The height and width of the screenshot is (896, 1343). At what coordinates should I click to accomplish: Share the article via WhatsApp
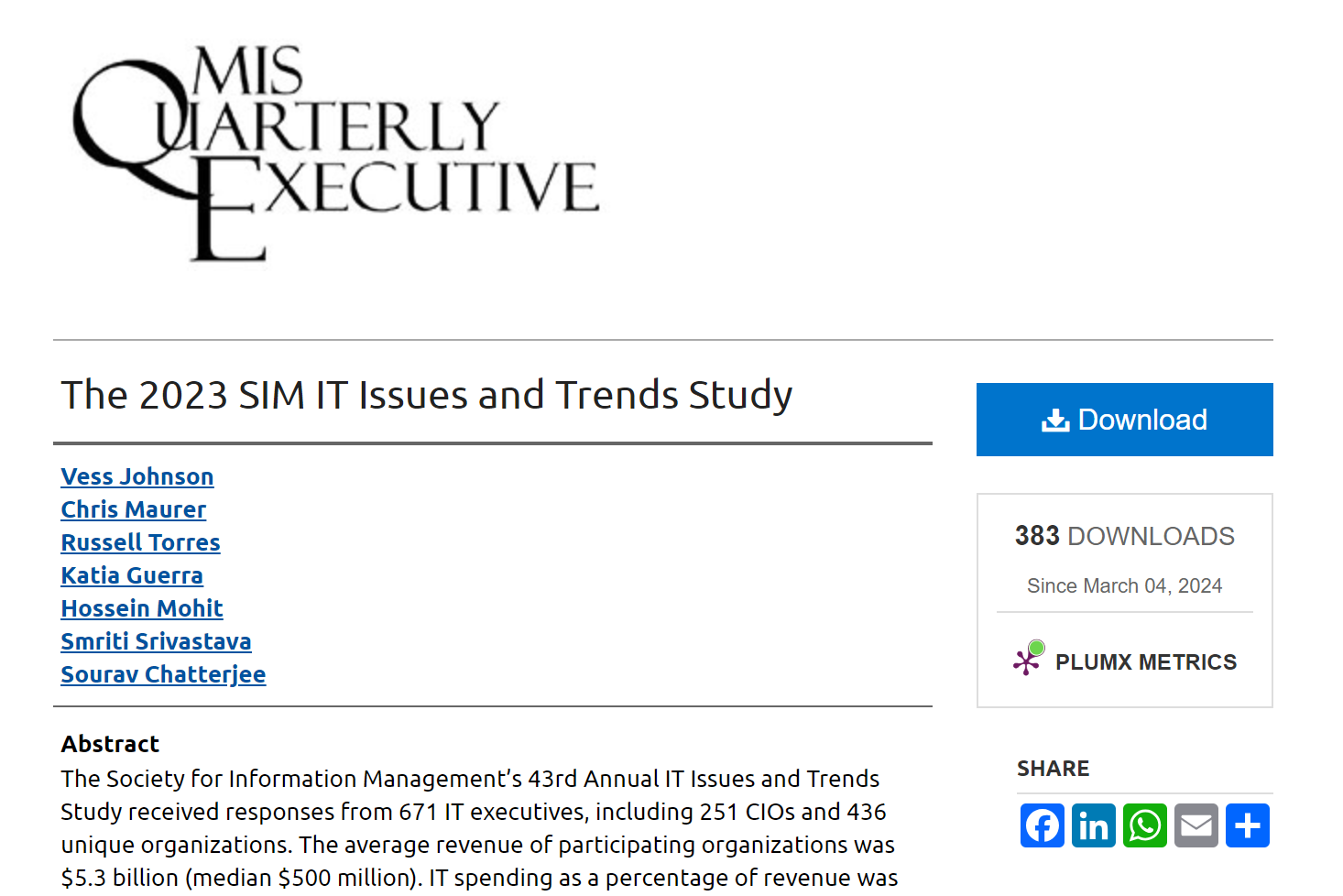(1145, 825)
